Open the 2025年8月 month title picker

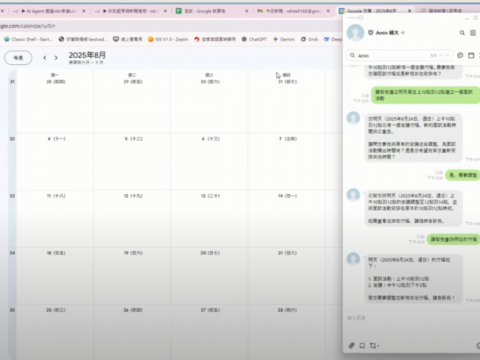tap(87, 55)
